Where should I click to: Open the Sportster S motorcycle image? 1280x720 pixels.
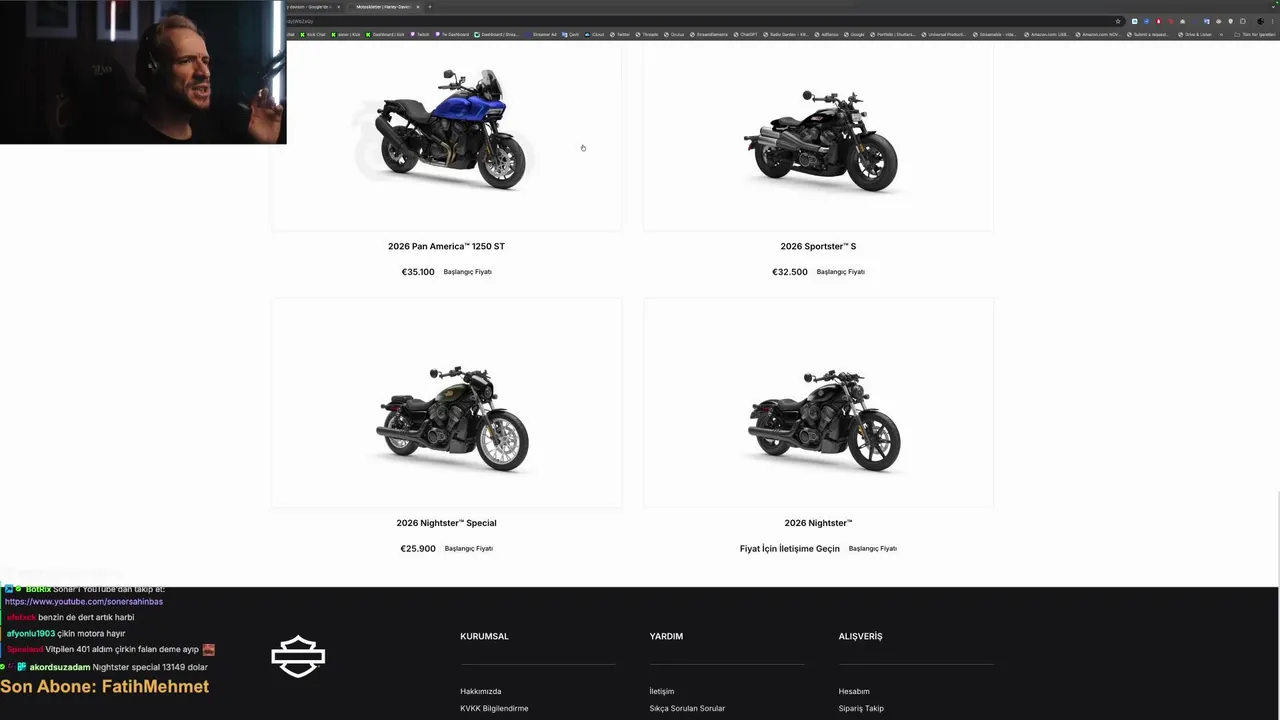point(819,140)
